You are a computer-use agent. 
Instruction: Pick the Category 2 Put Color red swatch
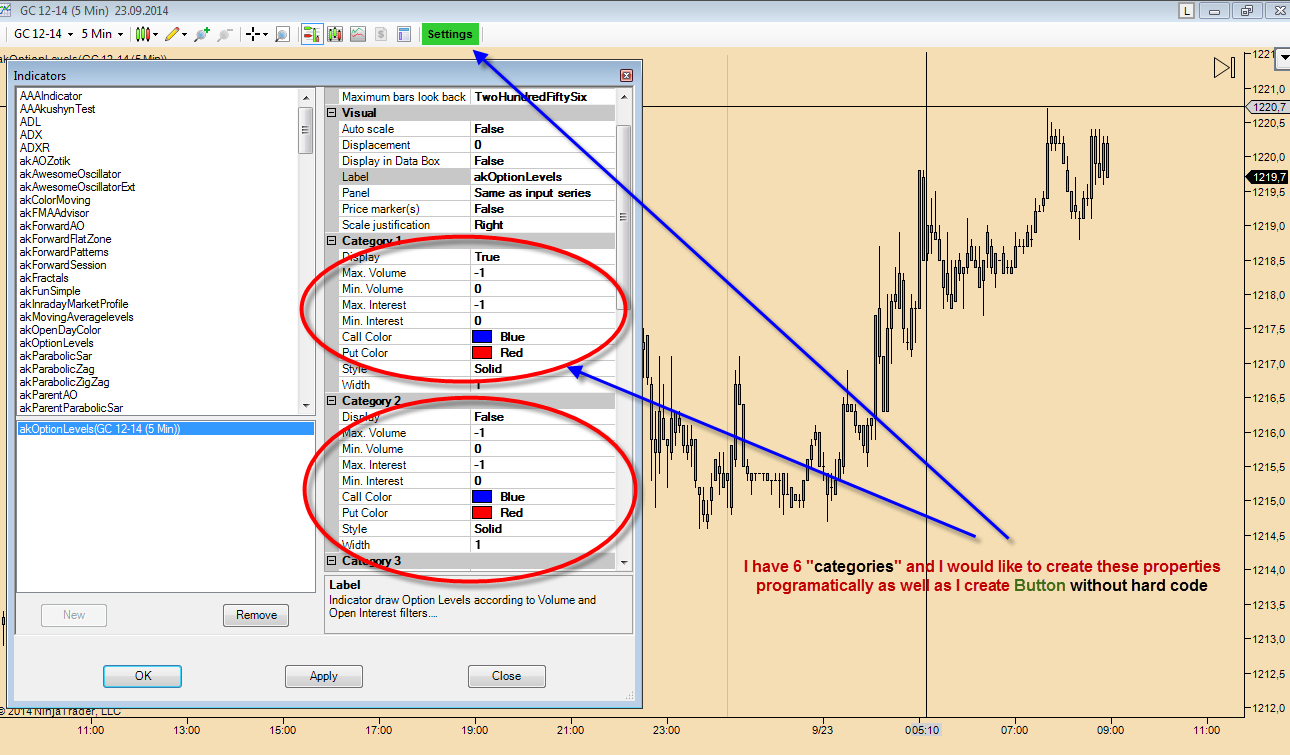point(481,513)
